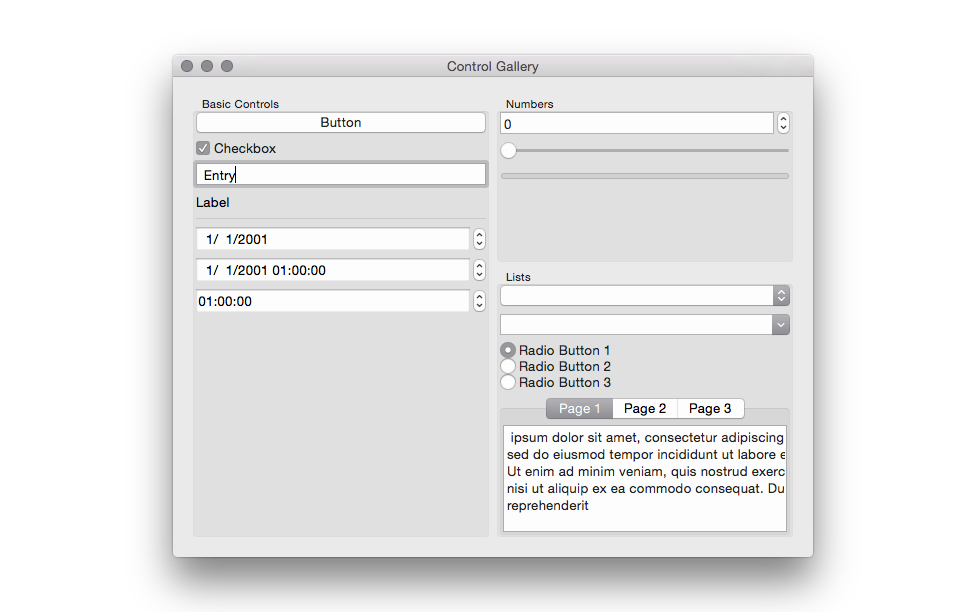980x614 pixels.
Task: Click the slider knob under Numbers
Action: tap(509, 150)
